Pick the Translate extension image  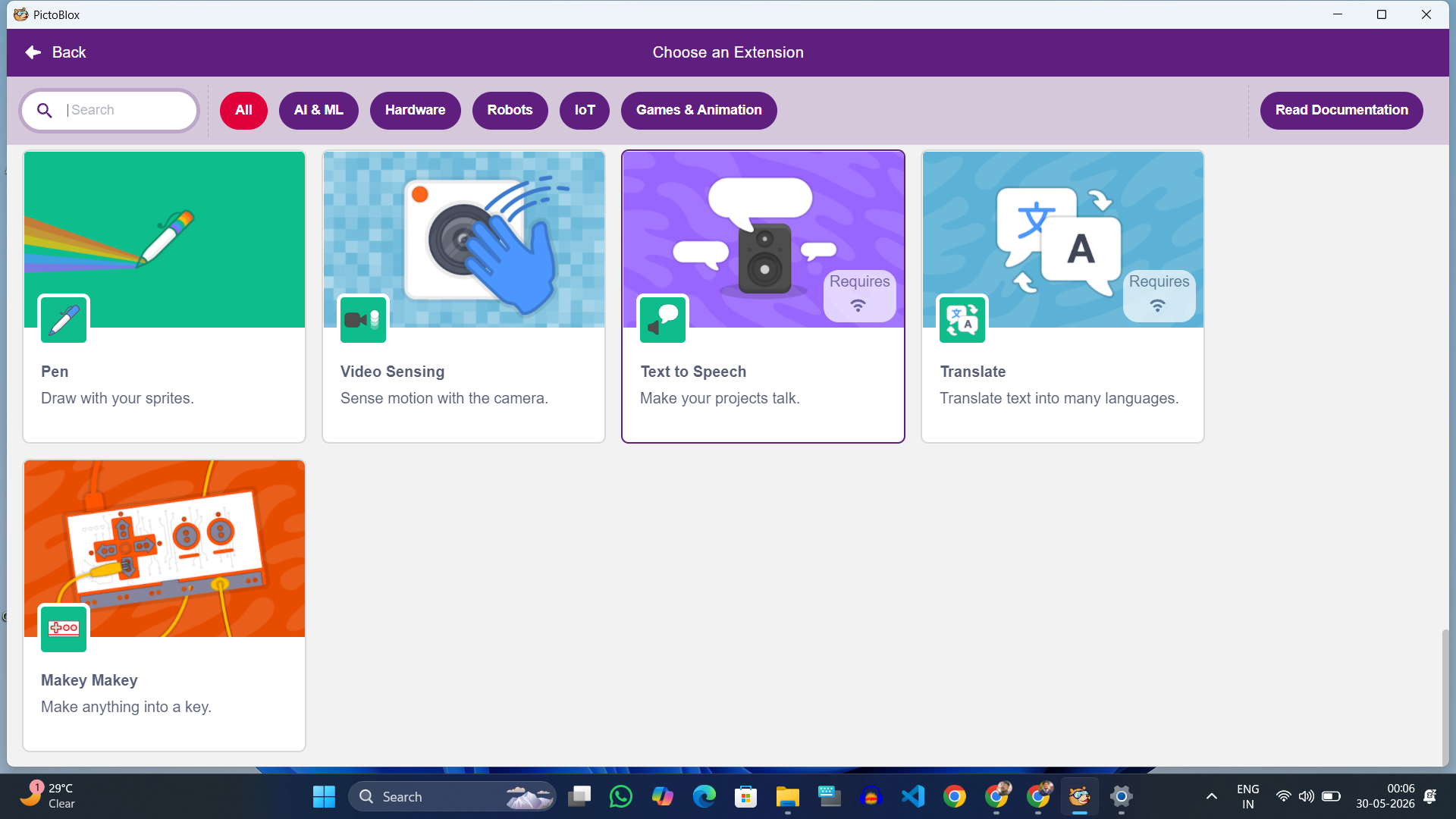1062,240
